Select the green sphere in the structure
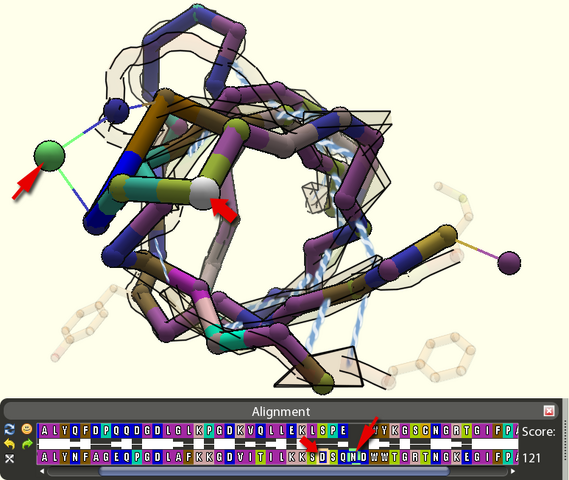The height and width of the screenshot is (480, 569). (x=49, y=156)
